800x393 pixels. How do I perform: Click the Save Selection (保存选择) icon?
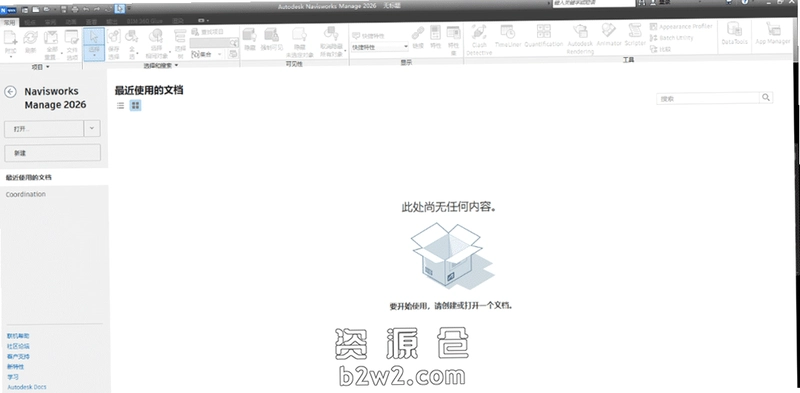pos(113,37)
